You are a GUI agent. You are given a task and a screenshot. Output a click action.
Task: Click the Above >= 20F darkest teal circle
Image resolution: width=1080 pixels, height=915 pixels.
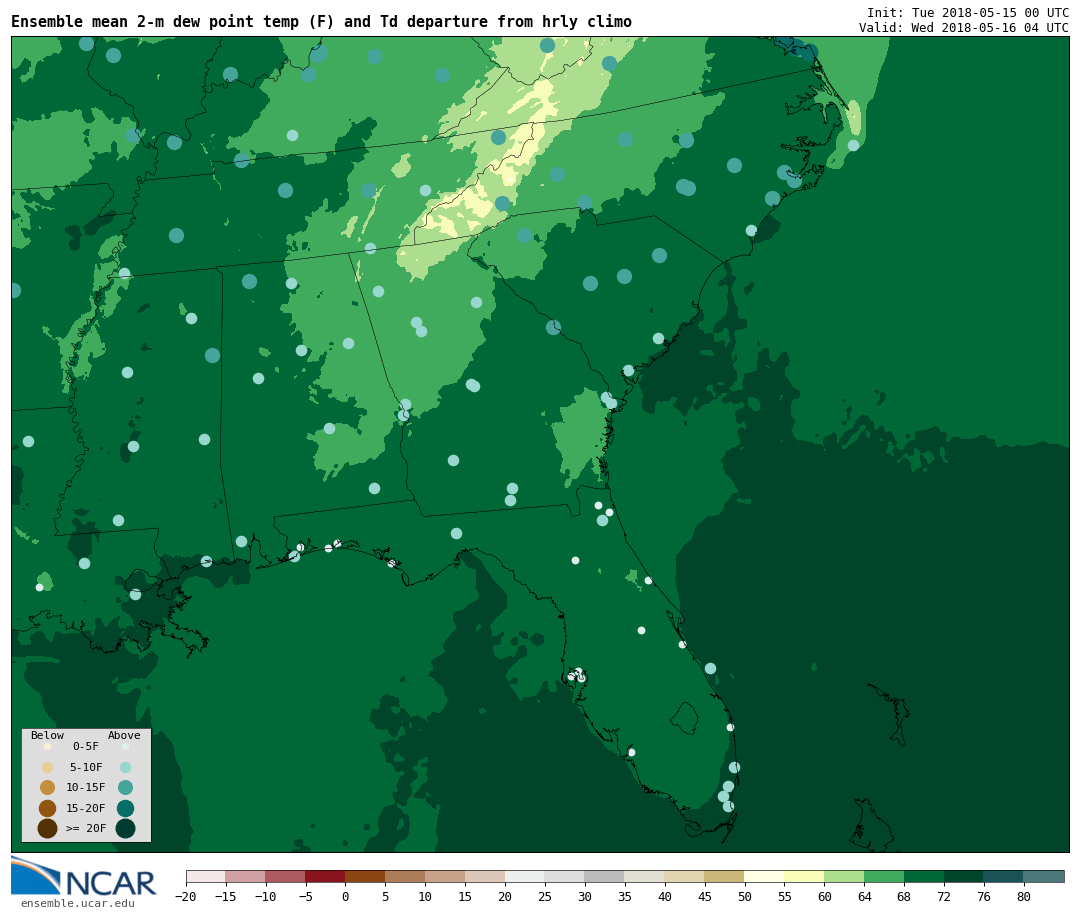click(x=125, y=828)
